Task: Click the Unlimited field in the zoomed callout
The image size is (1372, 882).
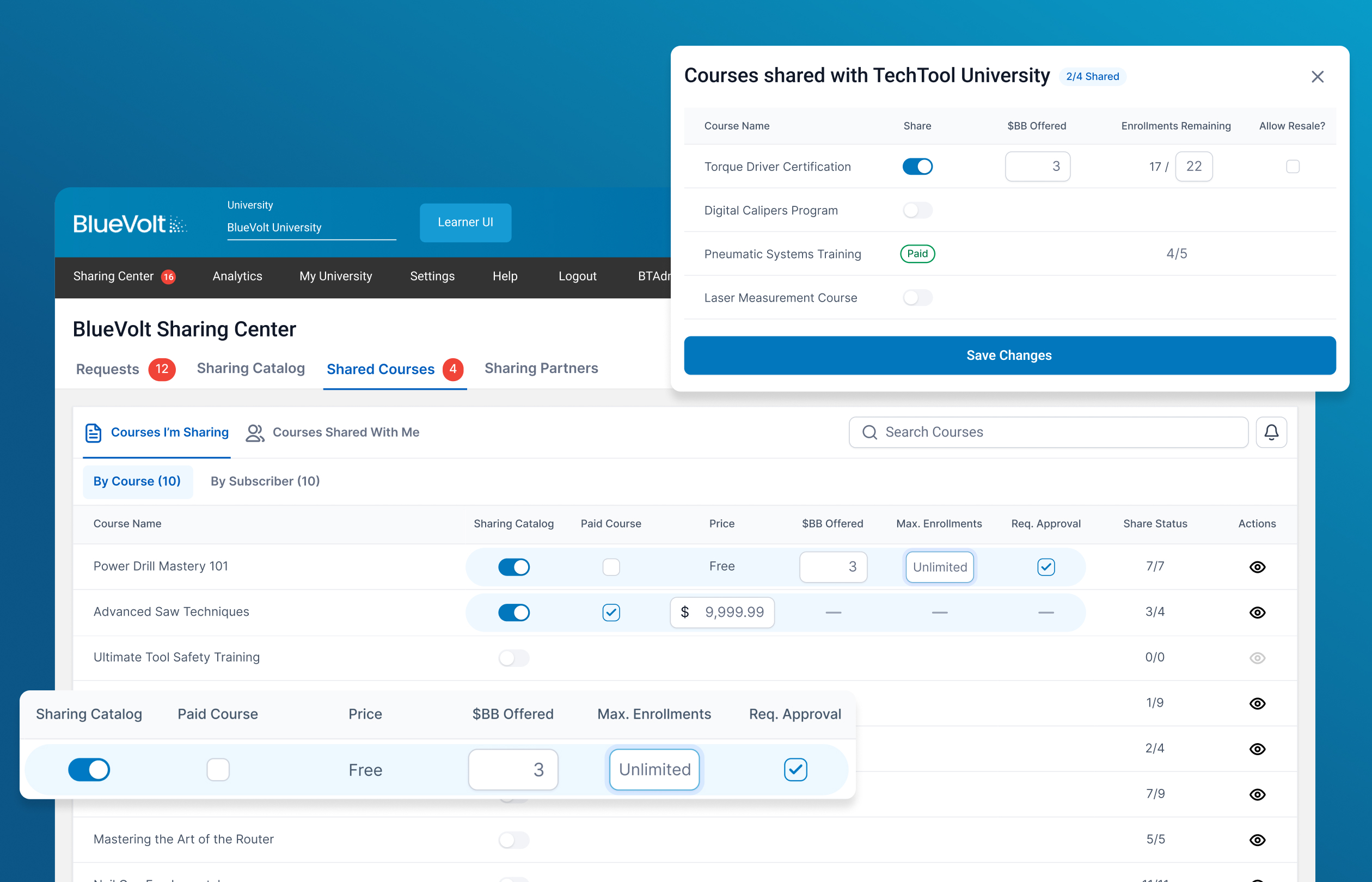Action: point(654,770)
